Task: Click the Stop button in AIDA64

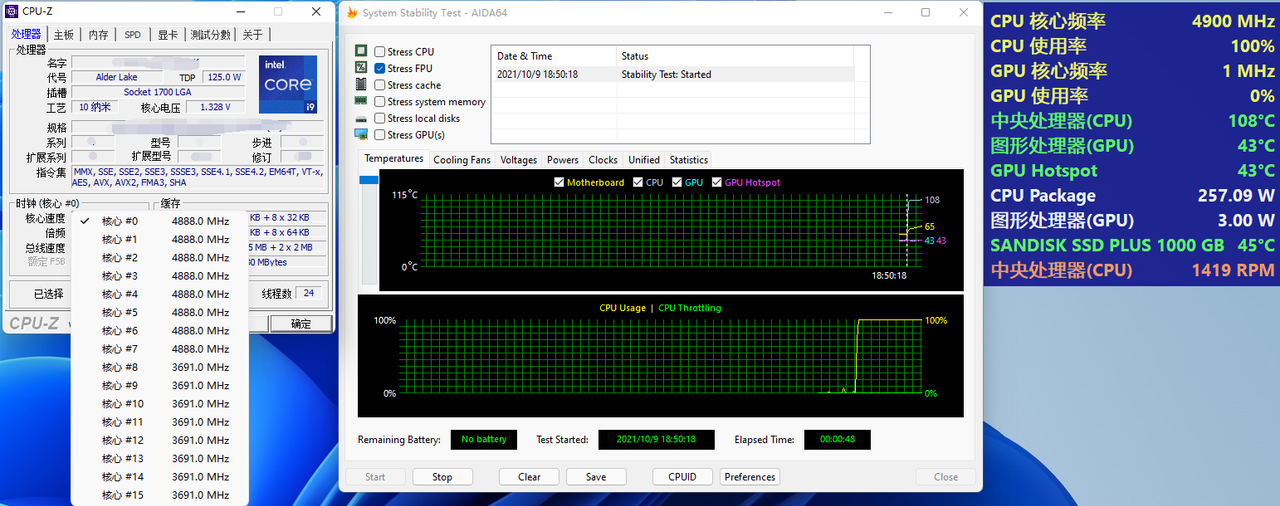Action: click(442, 477)
